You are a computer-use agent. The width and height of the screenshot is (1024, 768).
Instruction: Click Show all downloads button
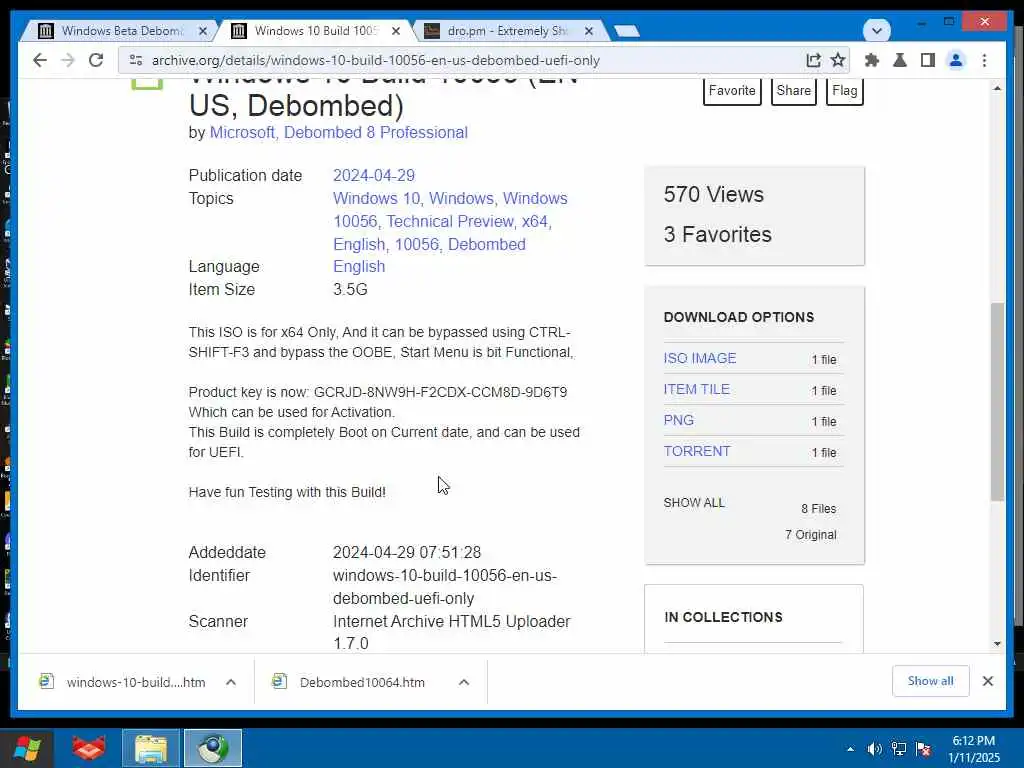click(x=930, y=681)
